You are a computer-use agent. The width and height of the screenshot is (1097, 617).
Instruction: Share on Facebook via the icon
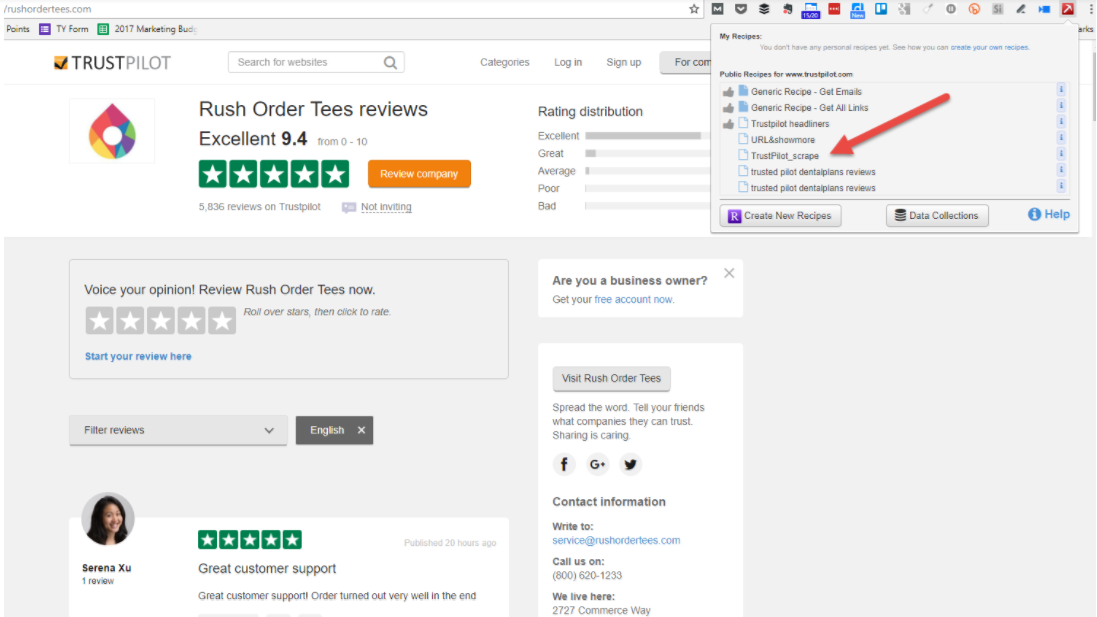point(565,464)
